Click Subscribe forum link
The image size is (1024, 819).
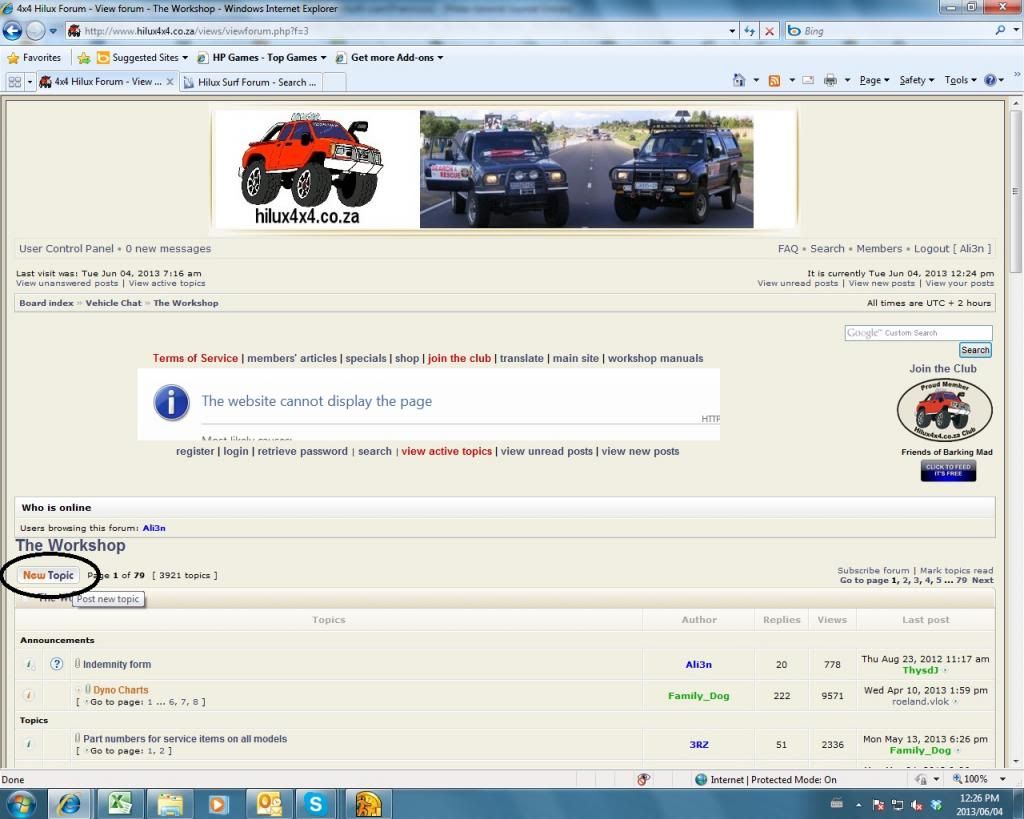(873, 570)
